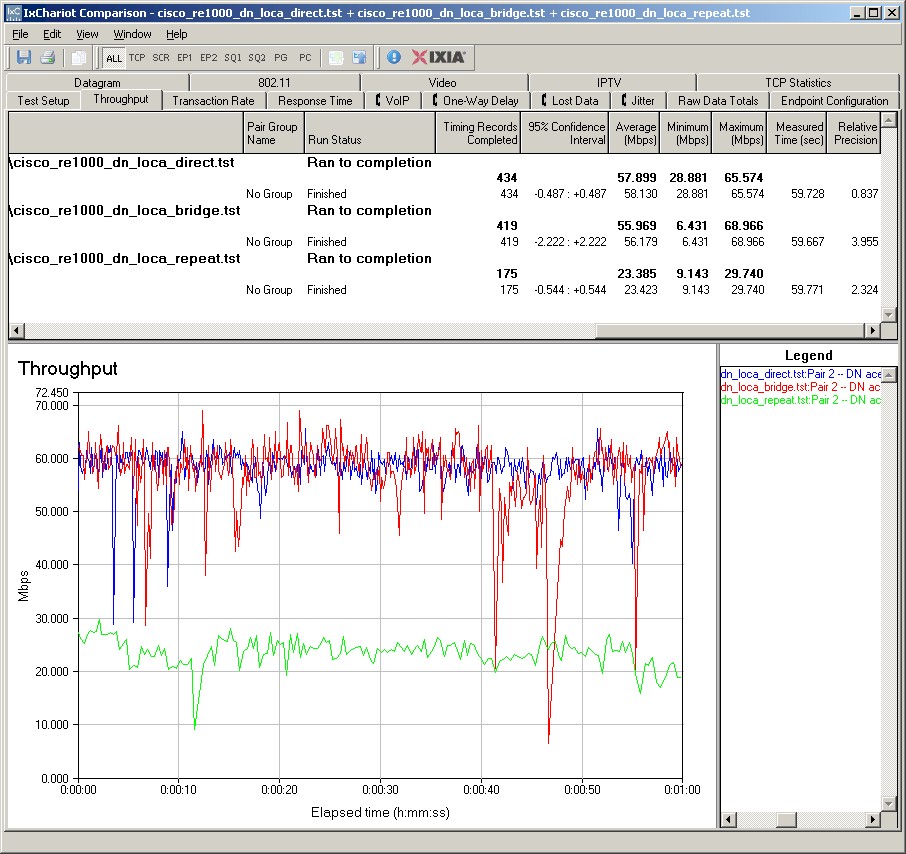
Task: Switch to the Jitter tab
Action: click(x=638, y=101)
